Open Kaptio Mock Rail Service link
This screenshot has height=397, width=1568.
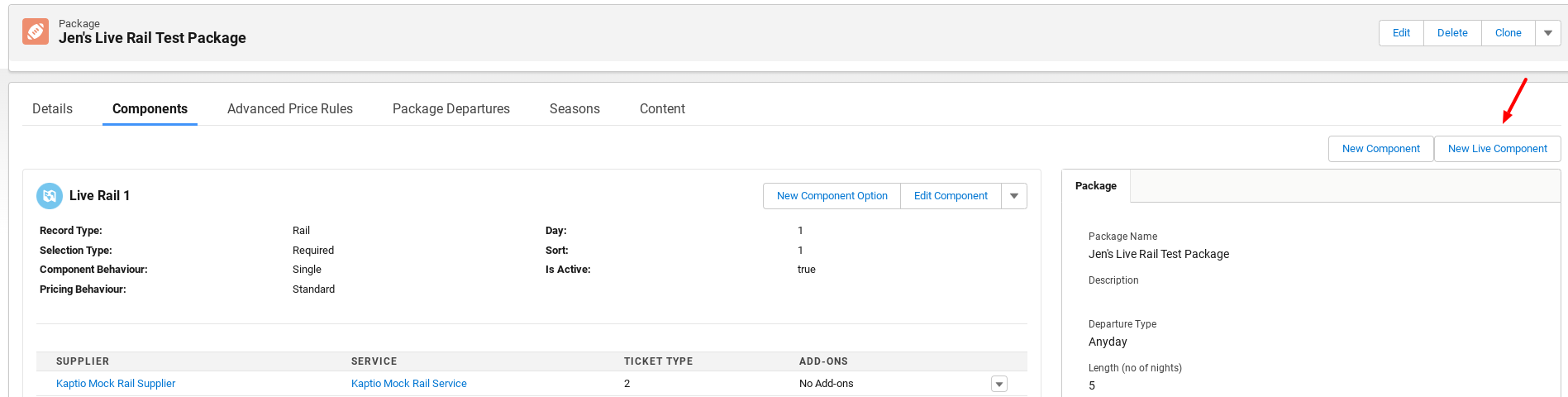[x=408, y=384]
